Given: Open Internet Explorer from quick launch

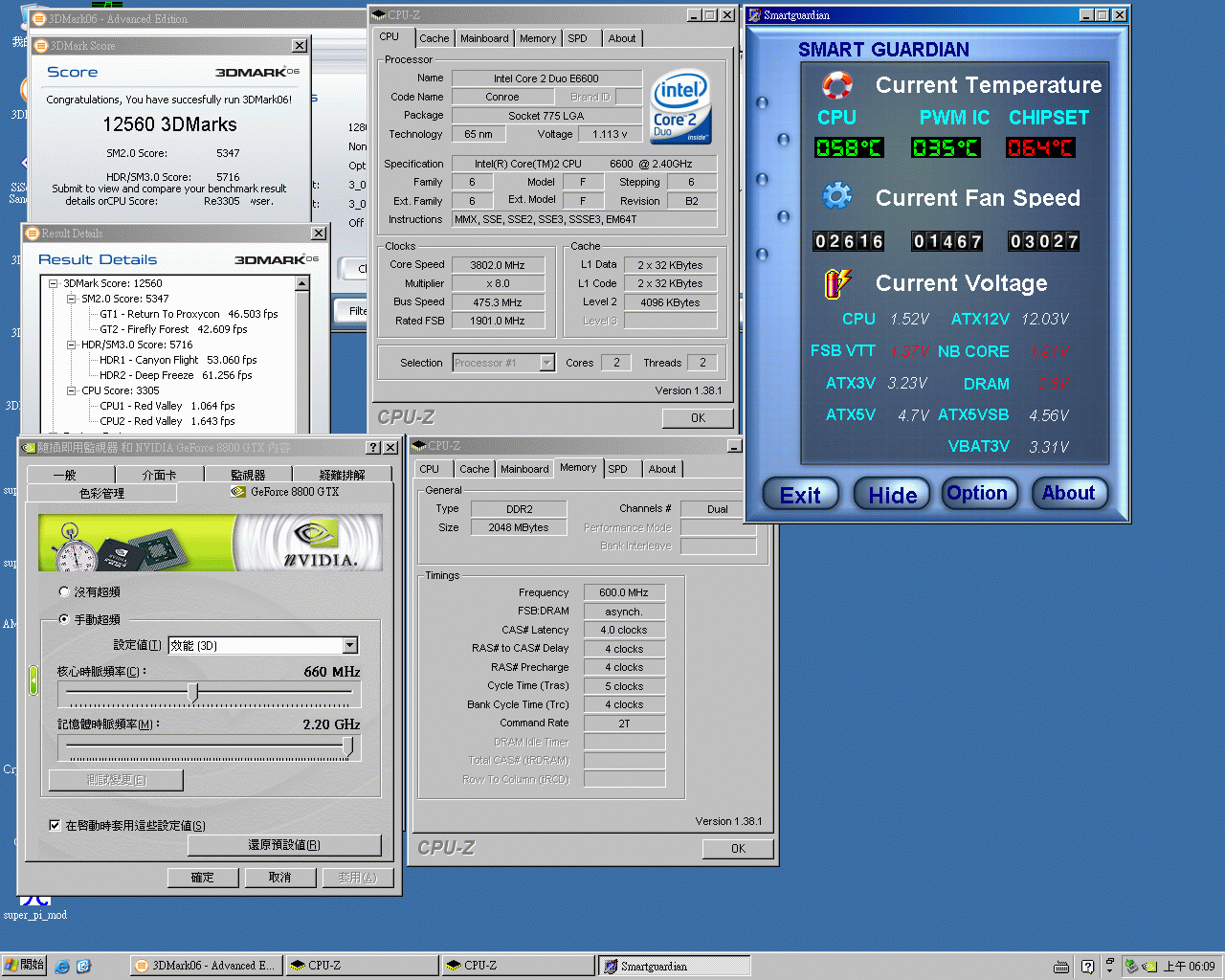Looking at the screenshot, I should 62,967.
